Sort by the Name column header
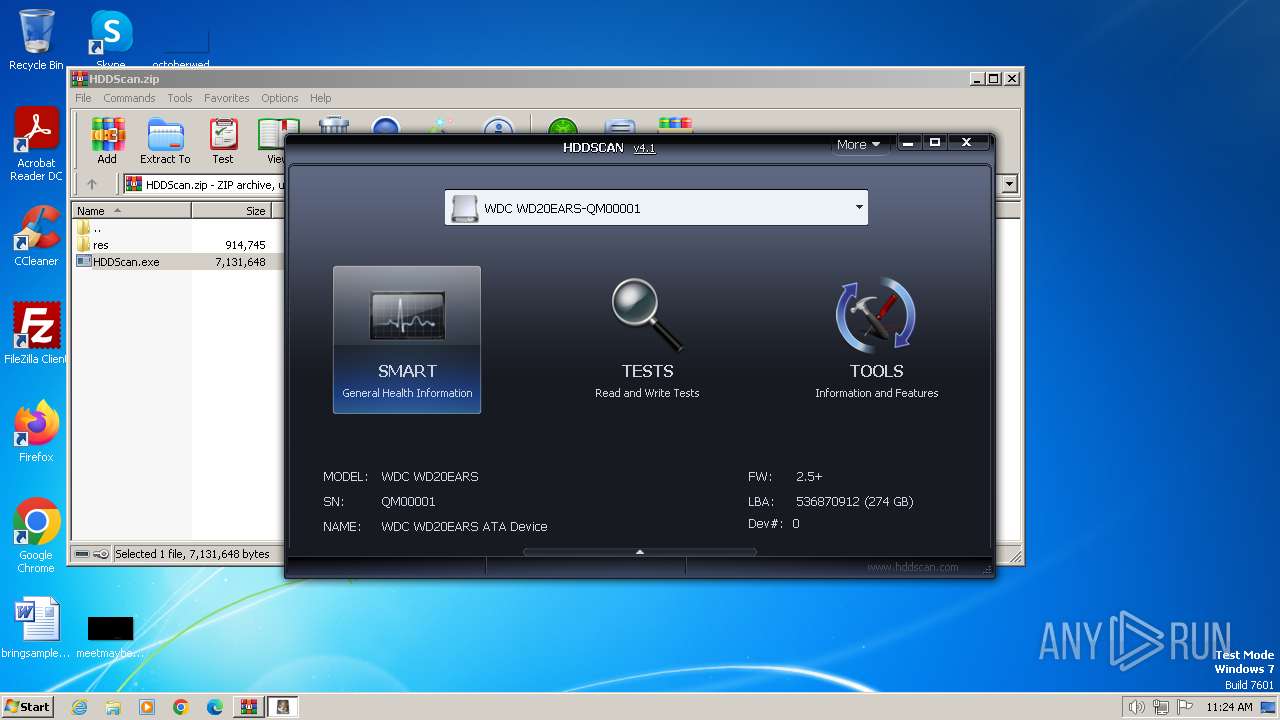Viewport: 1280px width, 720px height. [132, 211]
